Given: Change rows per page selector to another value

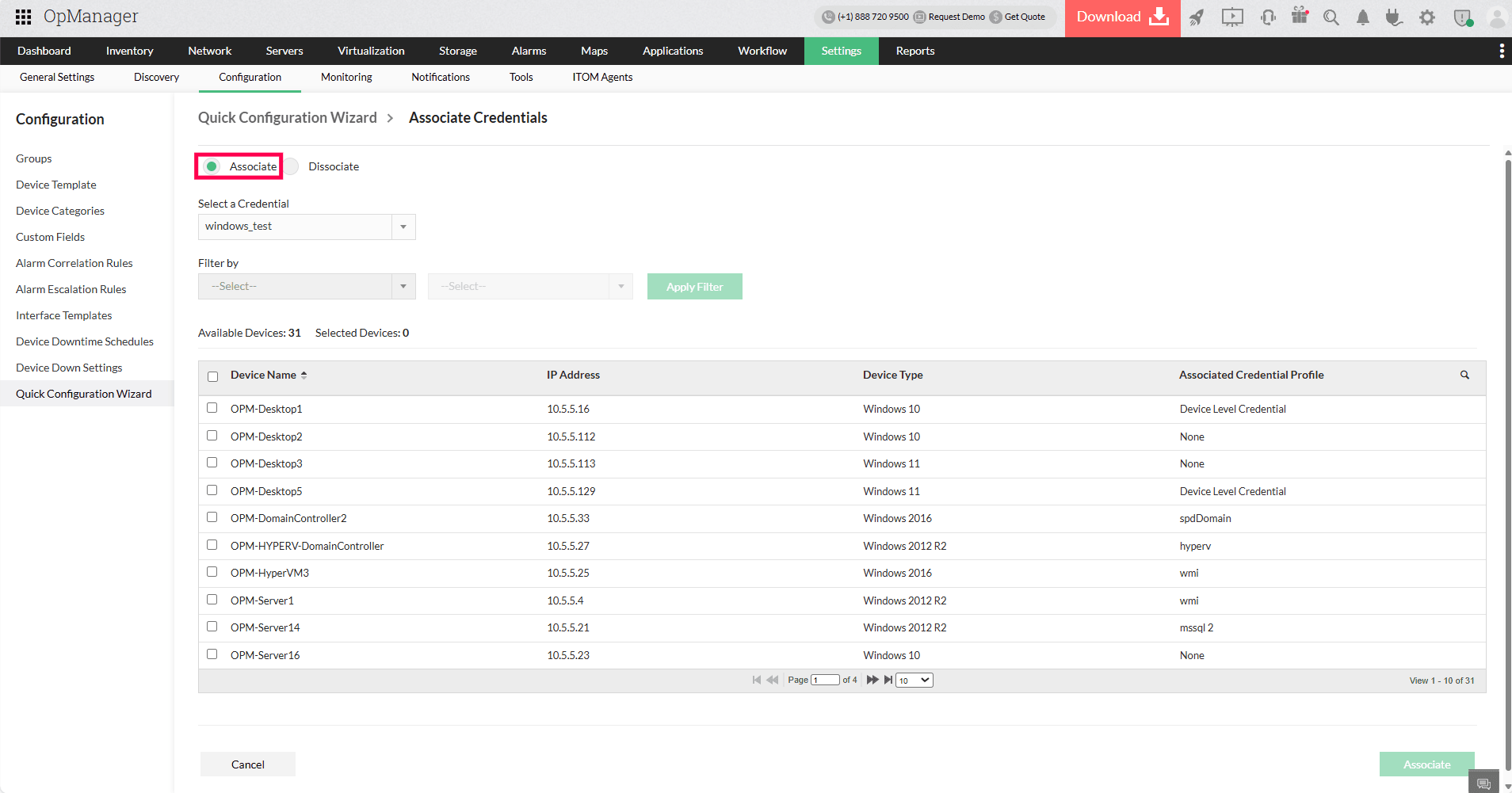Looking at the screenshot, I should tap(913, 680).
